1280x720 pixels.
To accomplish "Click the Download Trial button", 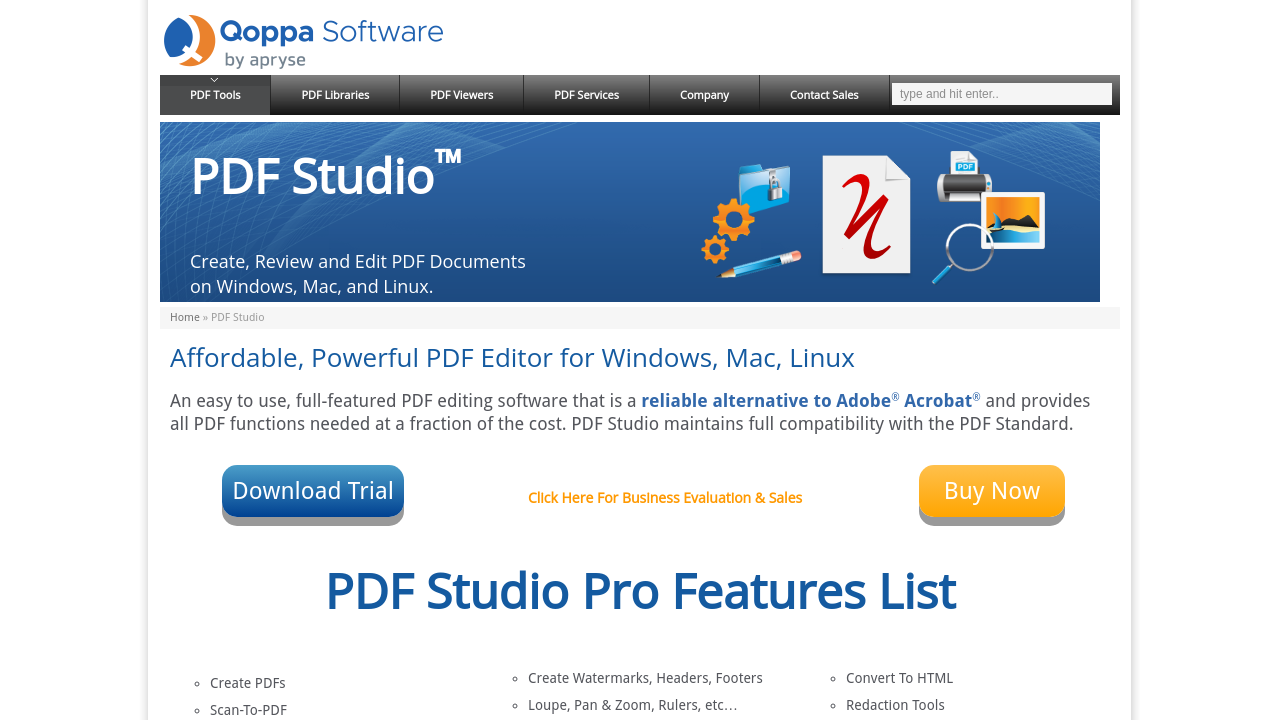I will click(x=313, y=491).
